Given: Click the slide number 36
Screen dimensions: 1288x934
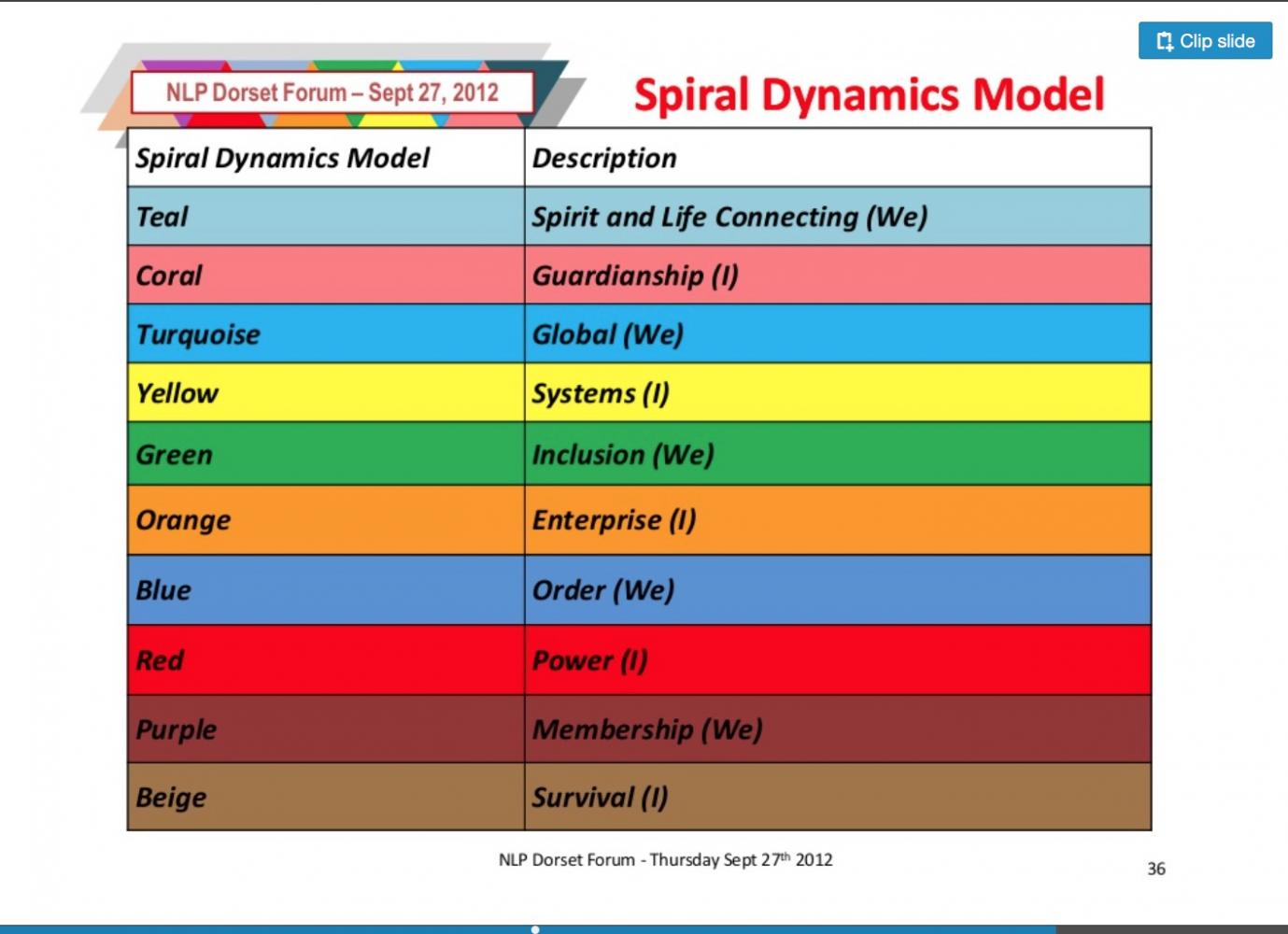Looking at the screenshot, I should click(1156, 869).
